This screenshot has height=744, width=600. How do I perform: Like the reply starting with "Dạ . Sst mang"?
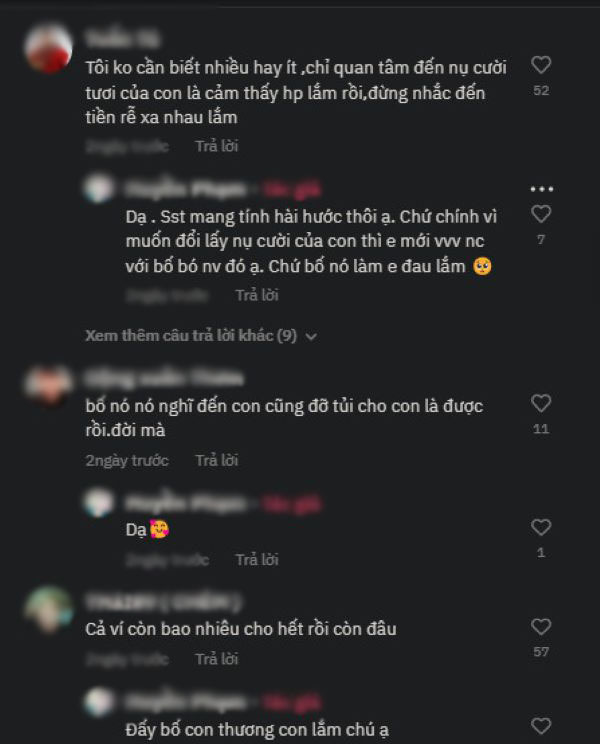[x=541, y=214]
